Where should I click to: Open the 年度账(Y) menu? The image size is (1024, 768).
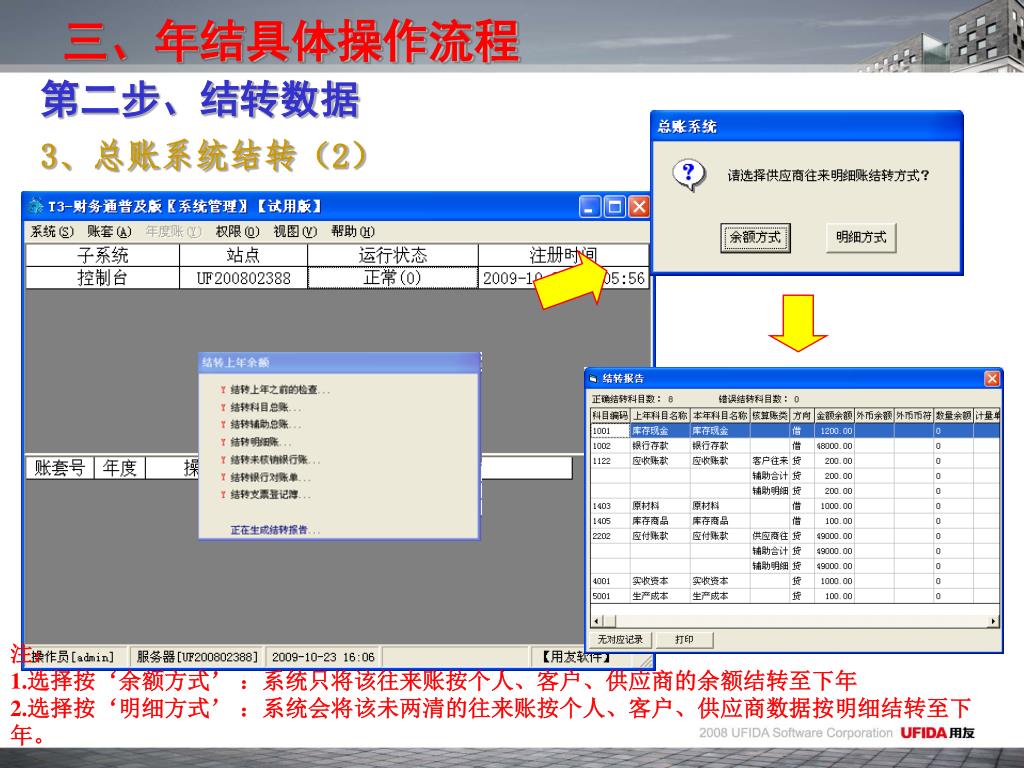(x=174, y=231)
